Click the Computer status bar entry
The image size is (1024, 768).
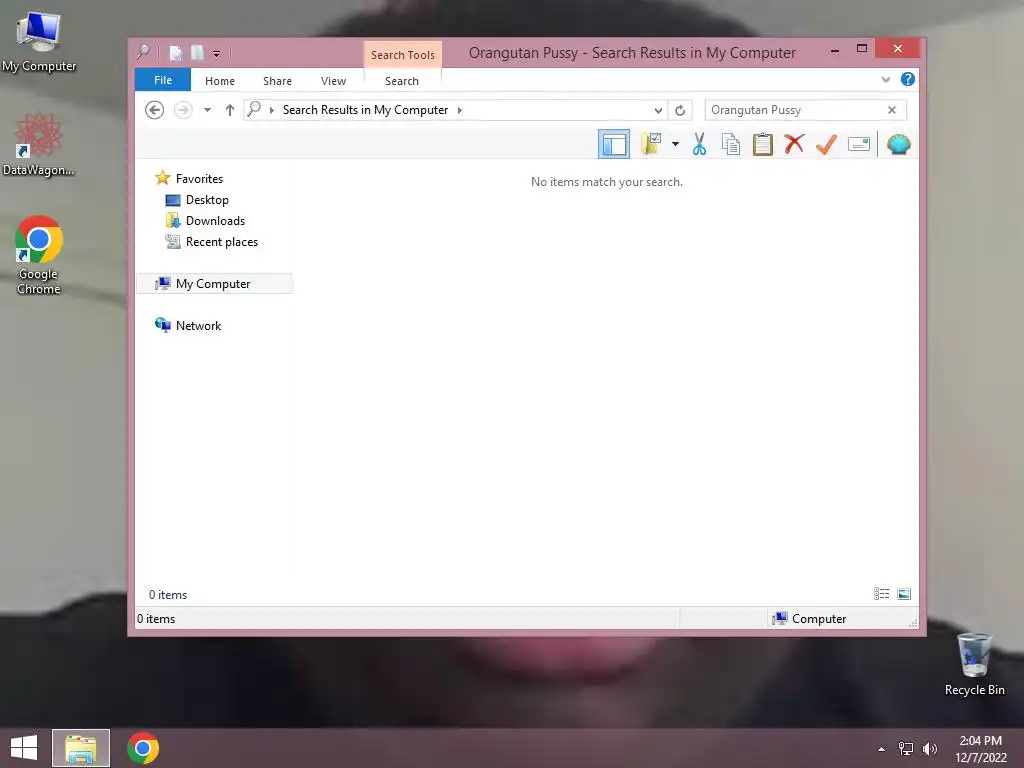809,618
